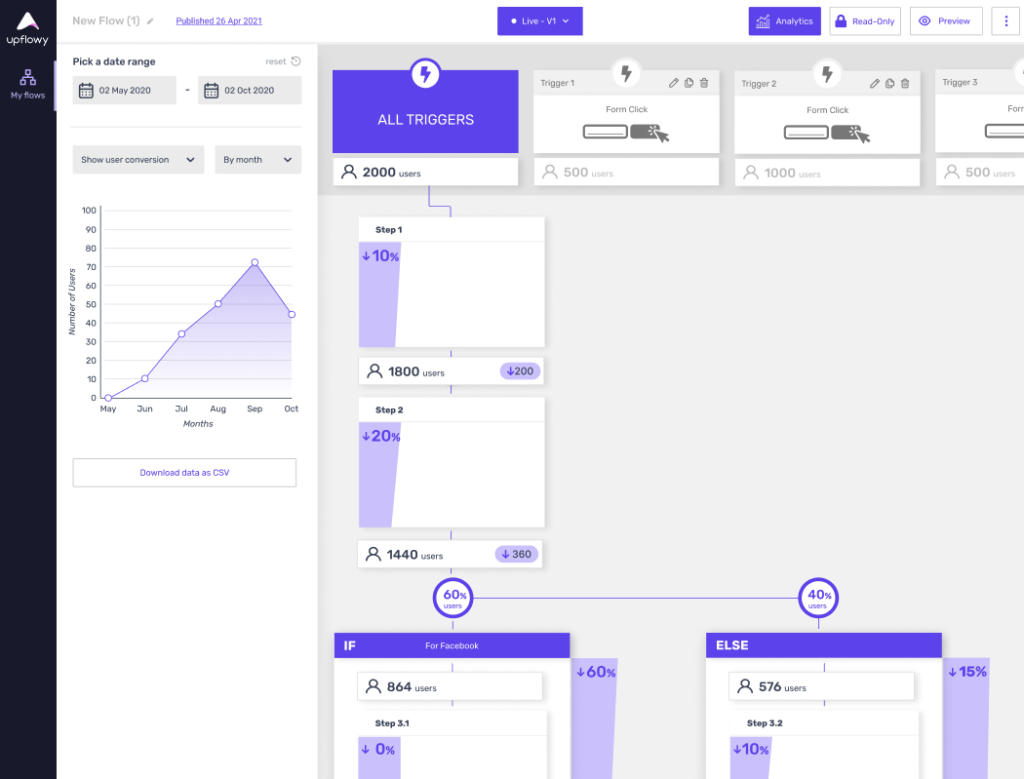Toggle the Analytics view button

pyautogui.click(x=784, y=21)
